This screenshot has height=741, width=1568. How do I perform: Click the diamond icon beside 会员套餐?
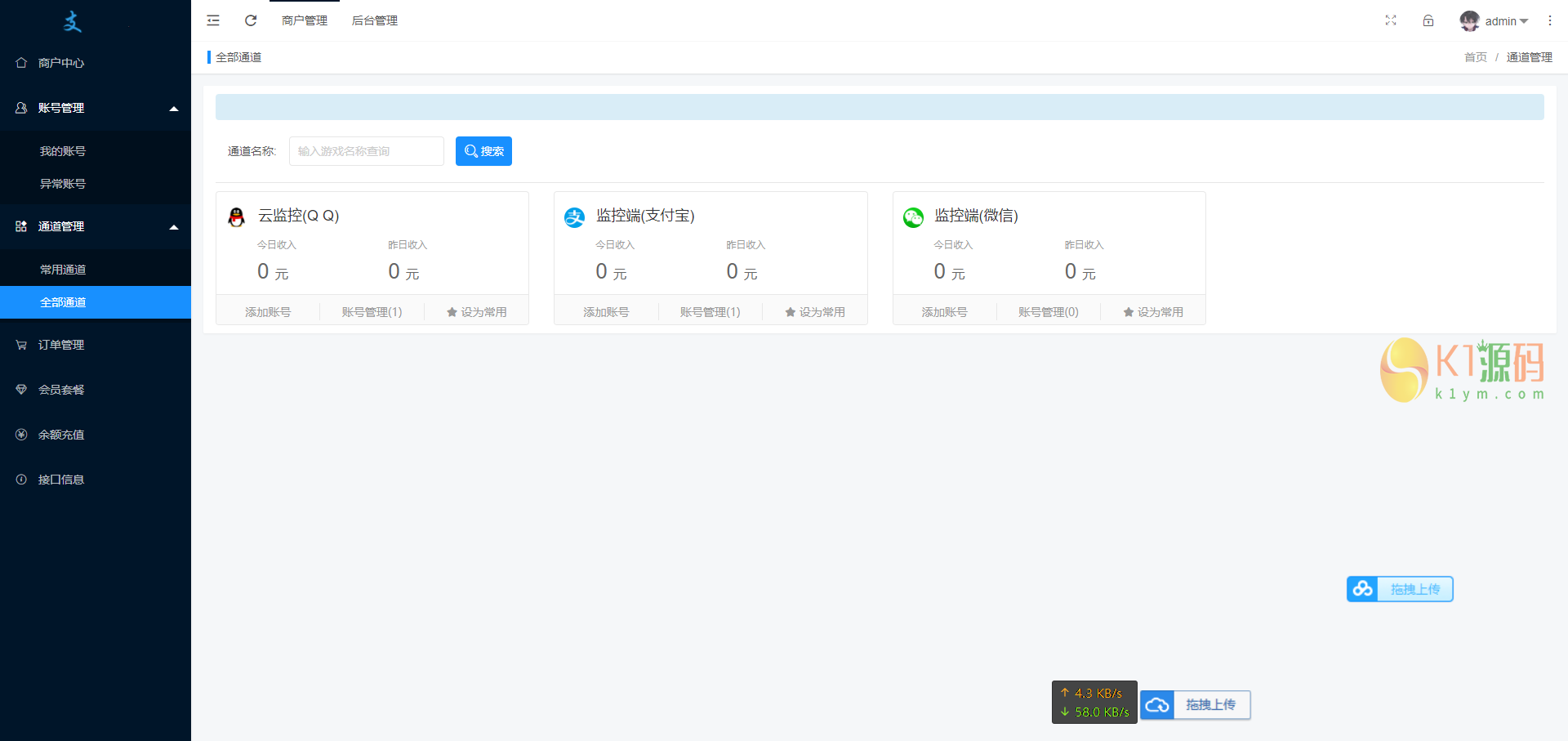click(x=21, y=390)
